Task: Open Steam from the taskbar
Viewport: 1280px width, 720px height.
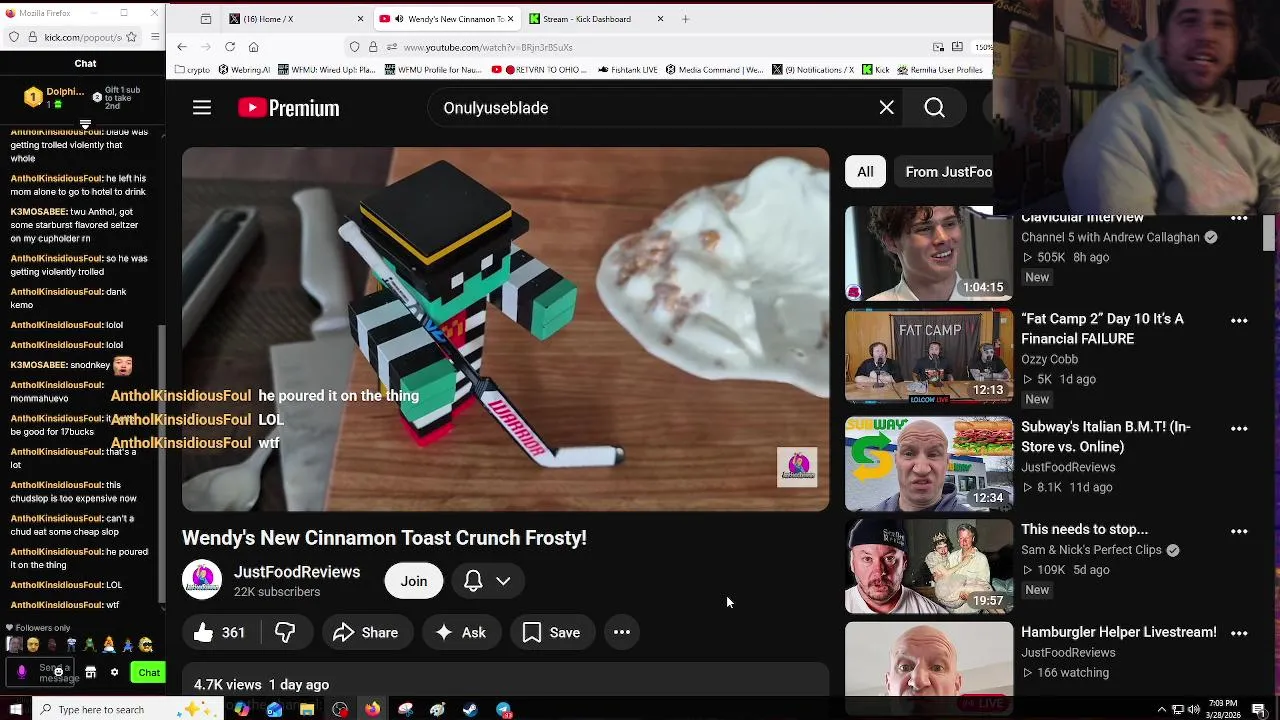Action: [470, 710]
